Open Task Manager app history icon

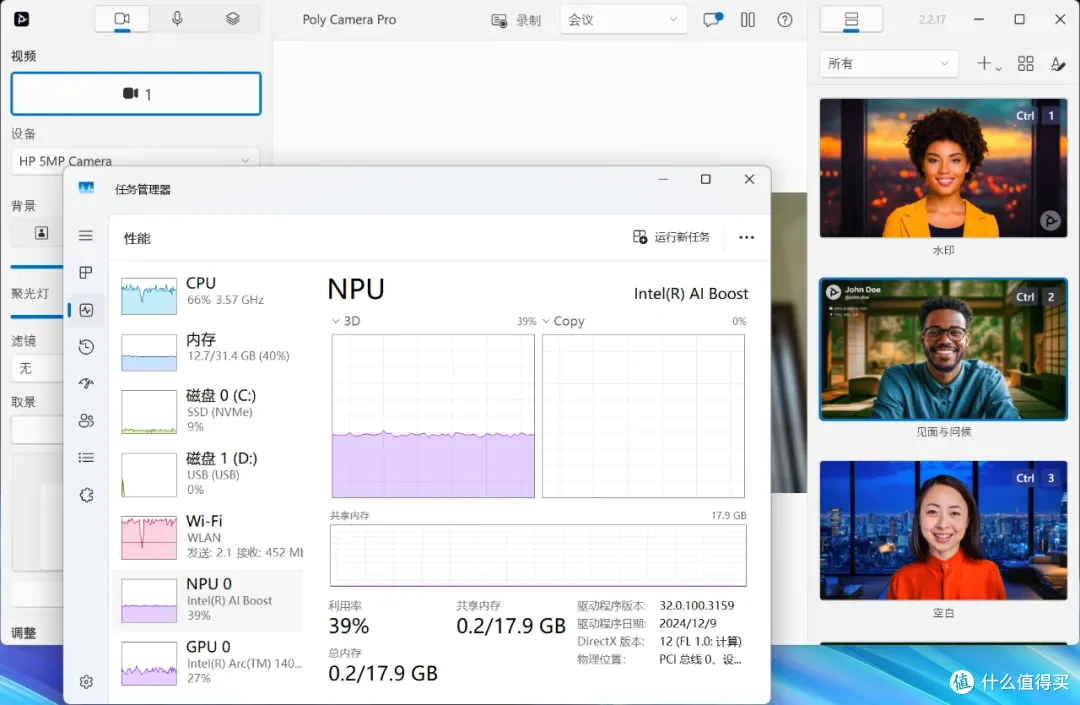click(86, 346)
